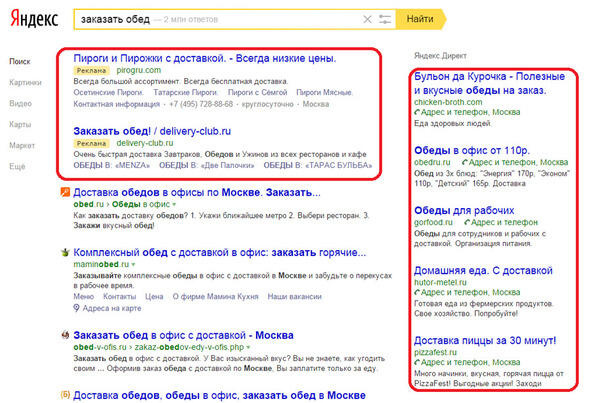The image size is (591, 403).
Task: Click phone icon in pizzafest.ru ad
Action: (x=417, y=362)
